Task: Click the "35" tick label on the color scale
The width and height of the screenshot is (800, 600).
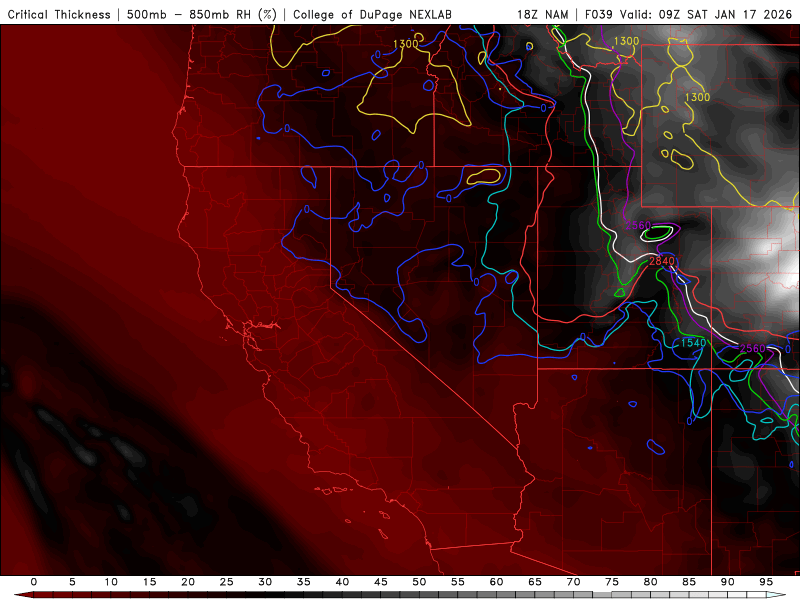Action: (x=304, y=582)
